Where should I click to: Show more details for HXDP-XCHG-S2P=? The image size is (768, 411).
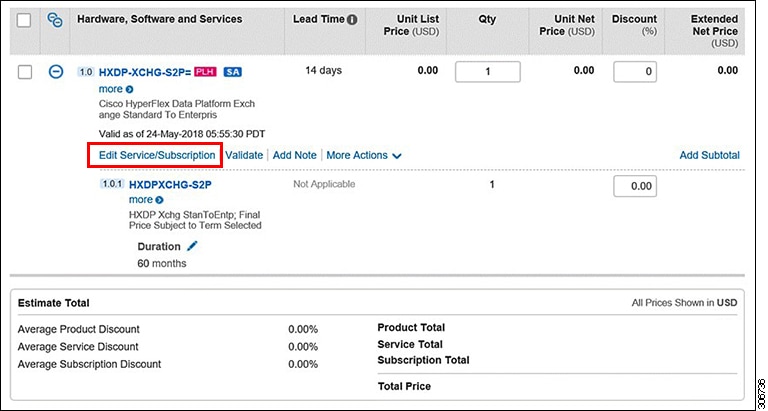coord(116,89)
